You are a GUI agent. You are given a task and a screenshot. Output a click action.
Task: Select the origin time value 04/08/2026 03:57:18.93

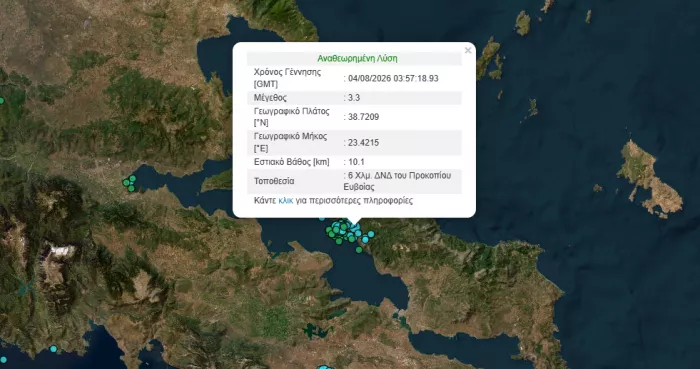point(393,79)
